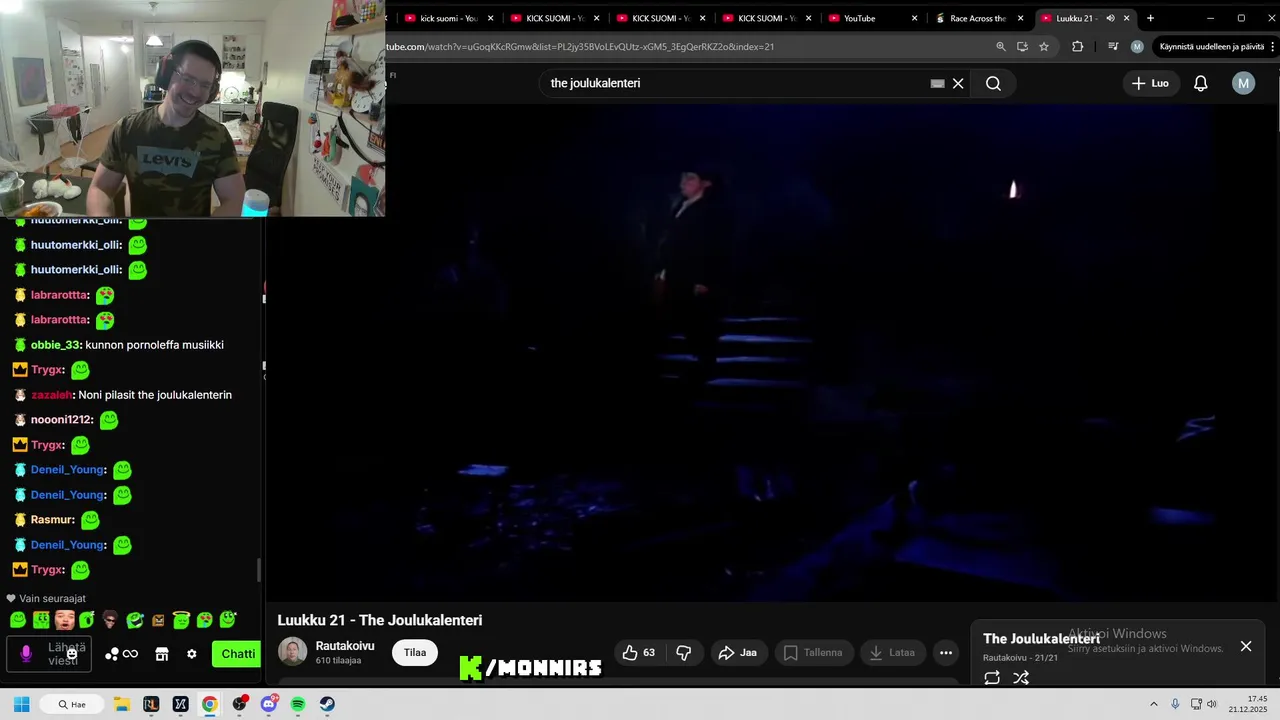Bookmark this page with the star icon
Image resolution: width=1280 pixels, height=720 pixels.
pyautogui.click(x=1044, y=47)
